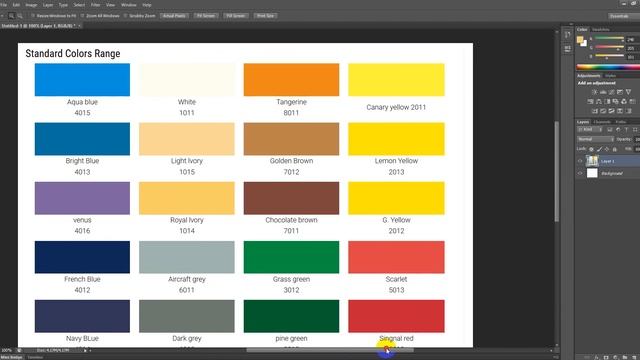The height and width of the screenshot is (360, 640).
Task: Add a Brightness/Contrast adjustment
Action: click(595, 92)
